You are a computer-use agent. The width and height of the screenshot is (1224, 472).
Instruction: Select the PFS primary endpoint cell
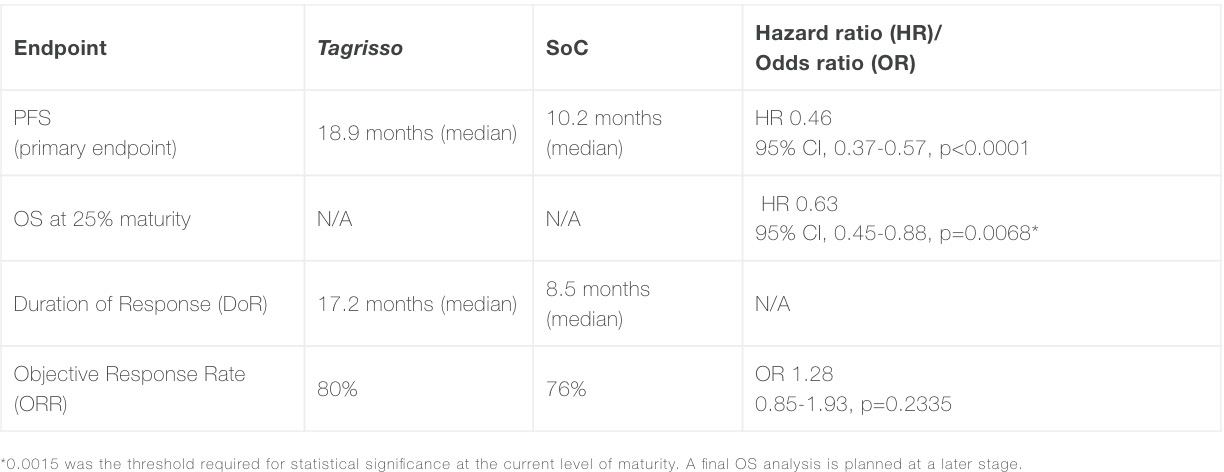click(78, 134)
